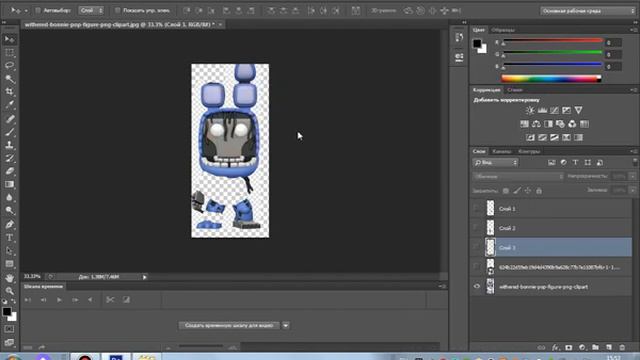This screenshot has width=640, height=360.
Task: Click the delete layer trash icon
Action: click(x=622, y=347)
